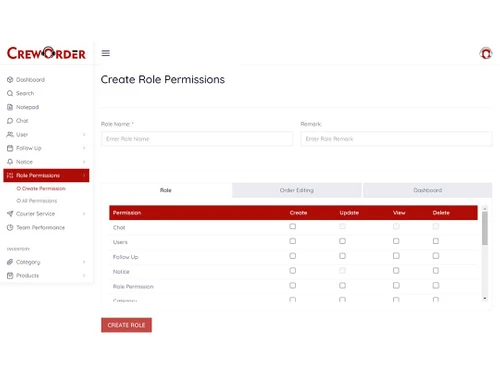Expand the Follow Up menu chevron

click(84, 148)
